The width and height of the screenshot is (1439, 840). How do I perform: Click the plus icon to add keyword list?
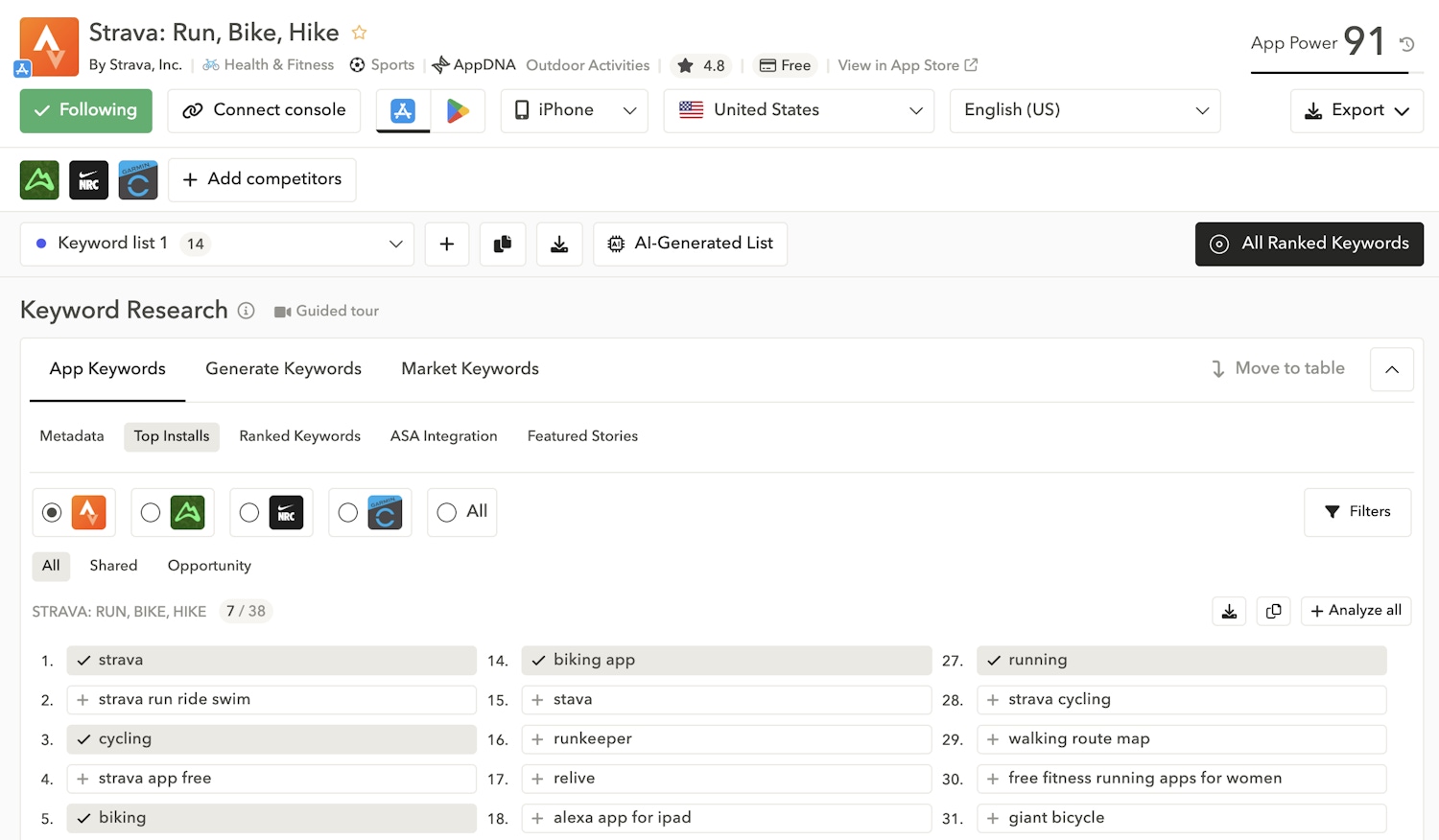446,245
